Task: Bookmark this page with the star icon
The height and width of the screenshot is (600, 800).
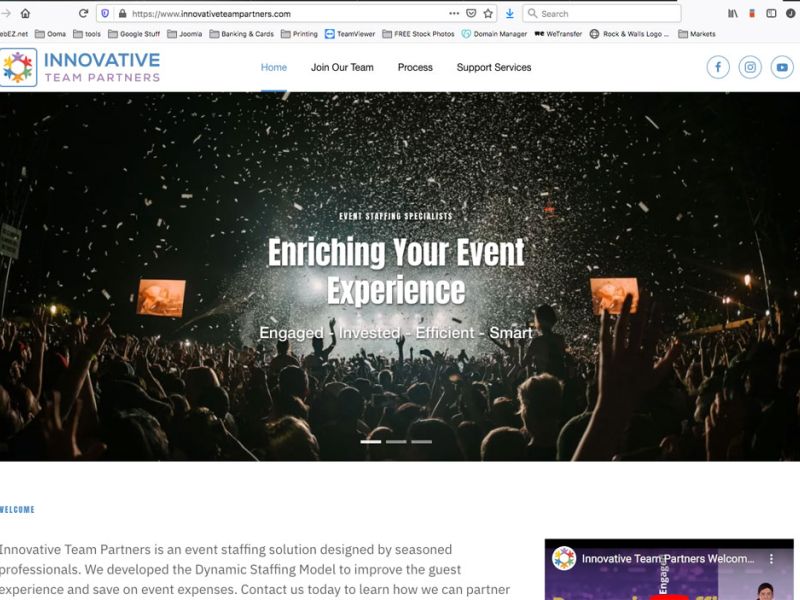Action: click(488, 14)
